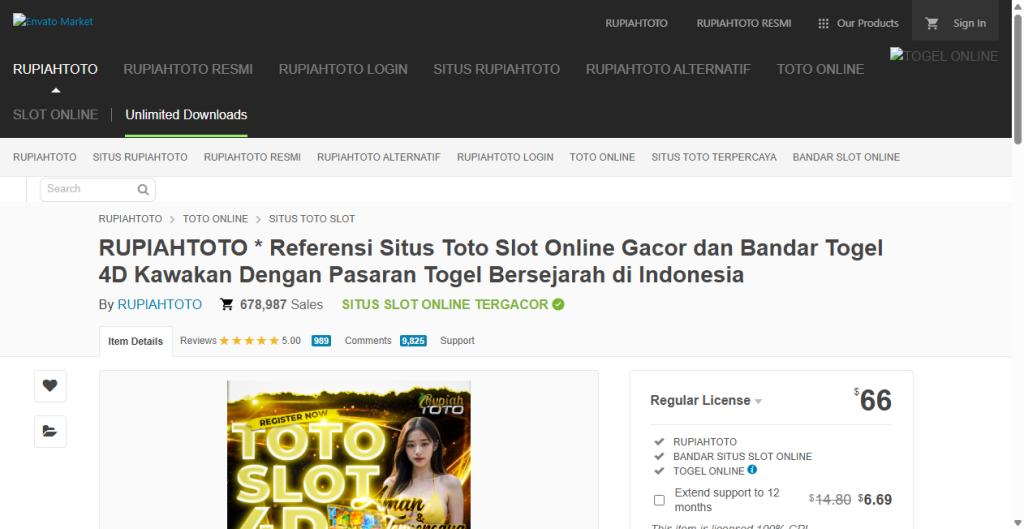Open the Support tab

[x=457, y=341]
